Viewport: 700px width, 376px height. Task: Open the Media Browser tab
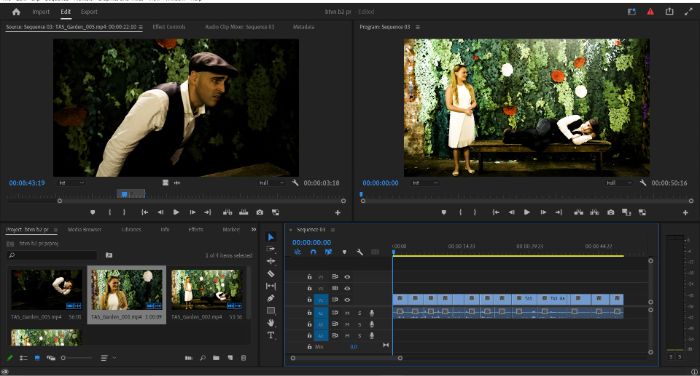point(85,230)
